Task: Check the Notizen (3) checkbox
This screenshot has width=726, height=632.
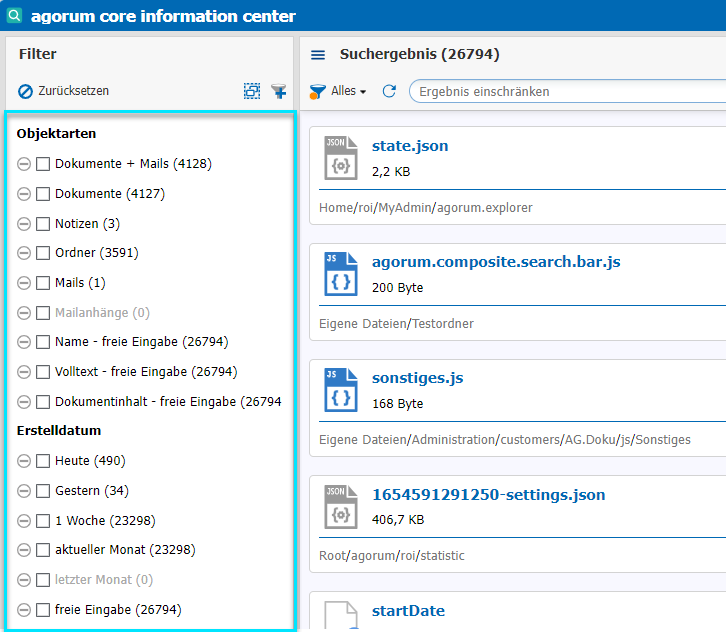Action: [43, 224]
